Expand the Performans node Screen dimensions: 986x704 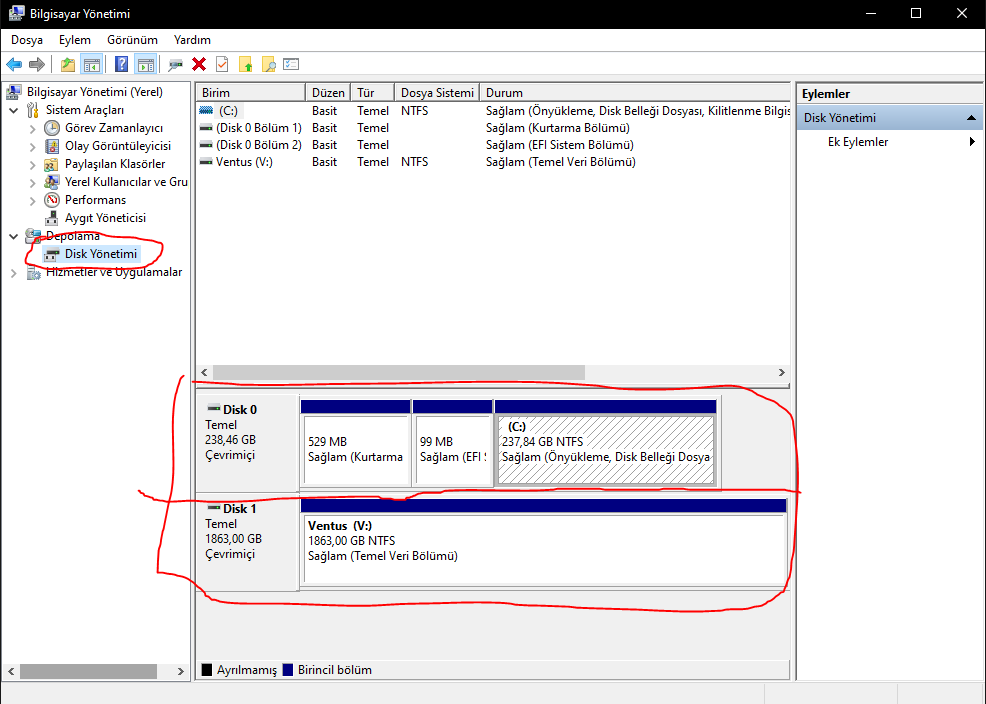pos(32,201)
